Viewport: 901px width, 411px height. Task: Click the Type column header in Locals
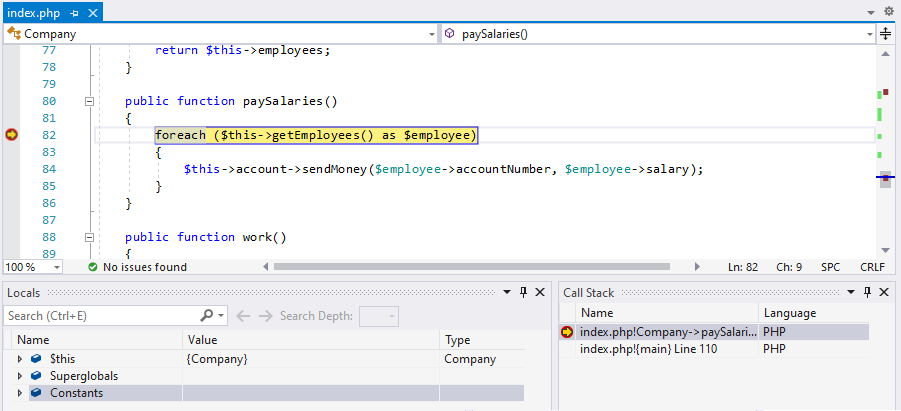tap(482, 340)
